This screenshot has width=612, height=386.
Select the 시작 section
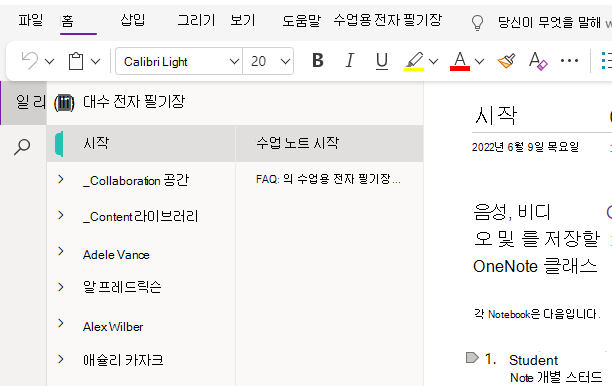pyautogui.click(x=141, y=143)
